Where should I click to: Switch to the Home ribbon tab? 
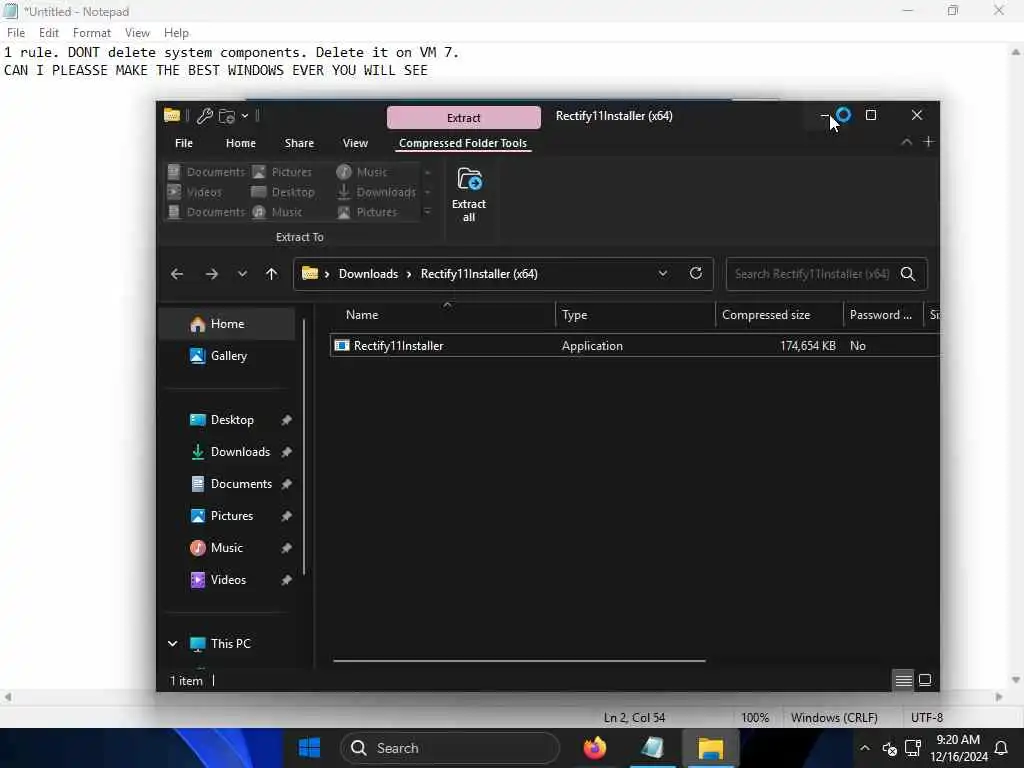[241, 143]
